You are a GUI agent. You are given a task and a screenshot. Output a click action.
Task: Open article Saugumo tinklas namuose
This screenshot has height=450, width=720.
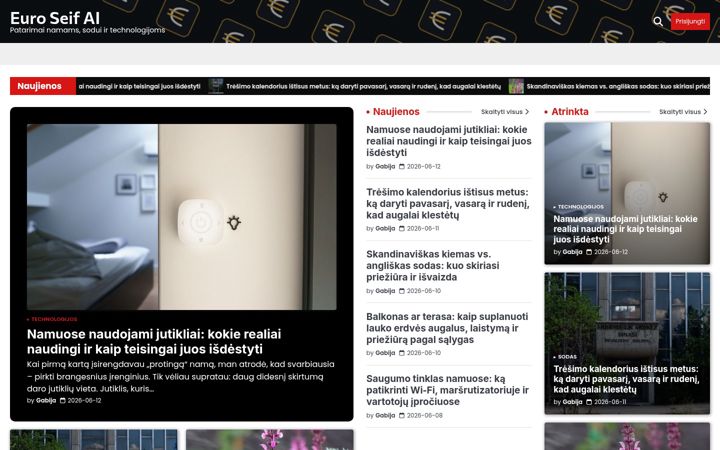pyautogui.click(x=447, y=390)
